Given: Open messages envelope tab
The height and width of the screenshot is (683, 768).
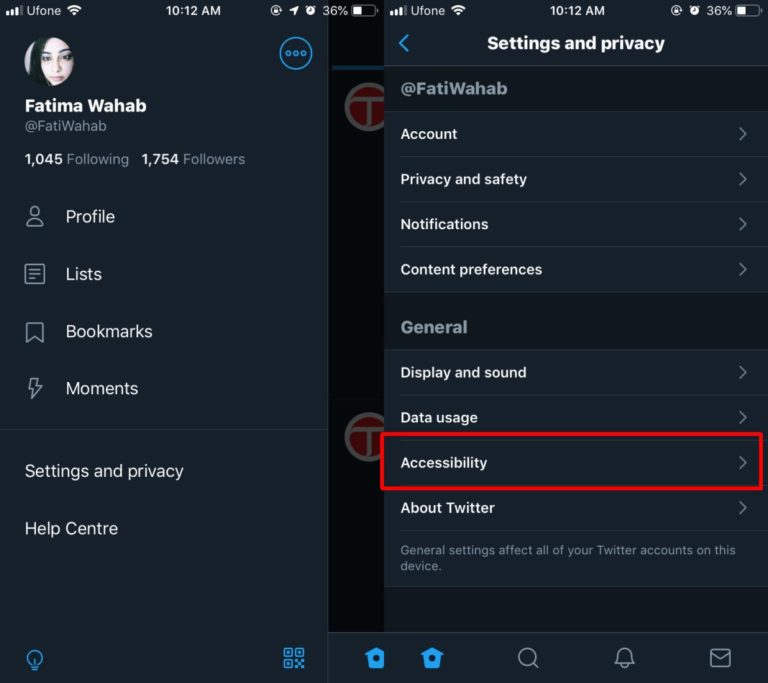Looking at the screenshot, I should coord(720,658).
